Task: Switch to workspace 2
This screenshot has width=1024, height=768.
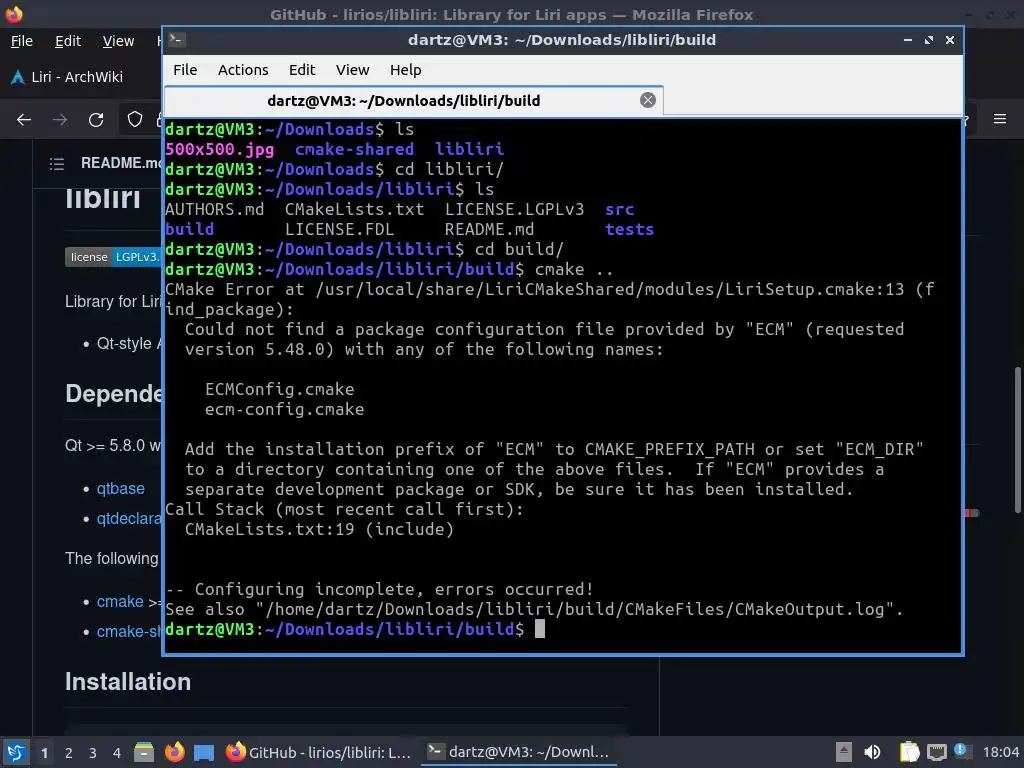Action: [69, 753]
